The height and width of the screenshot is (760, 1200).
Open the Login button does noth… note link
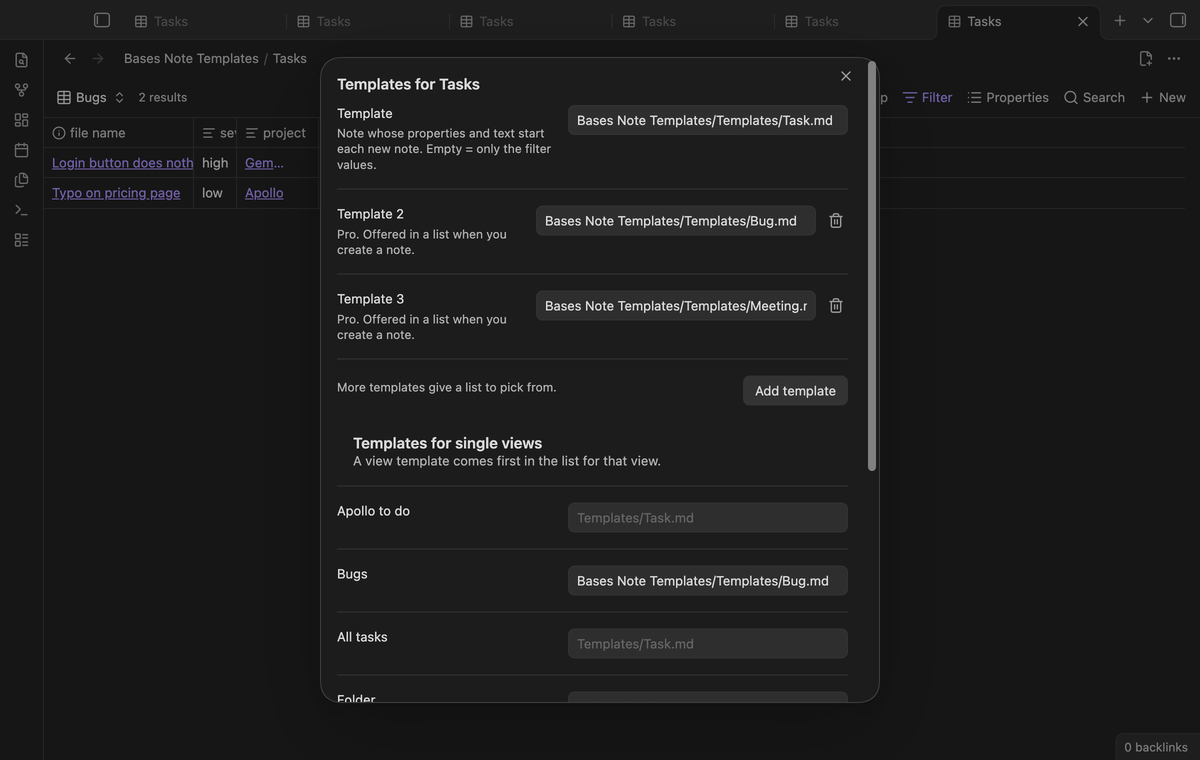[x=123, y=163]
